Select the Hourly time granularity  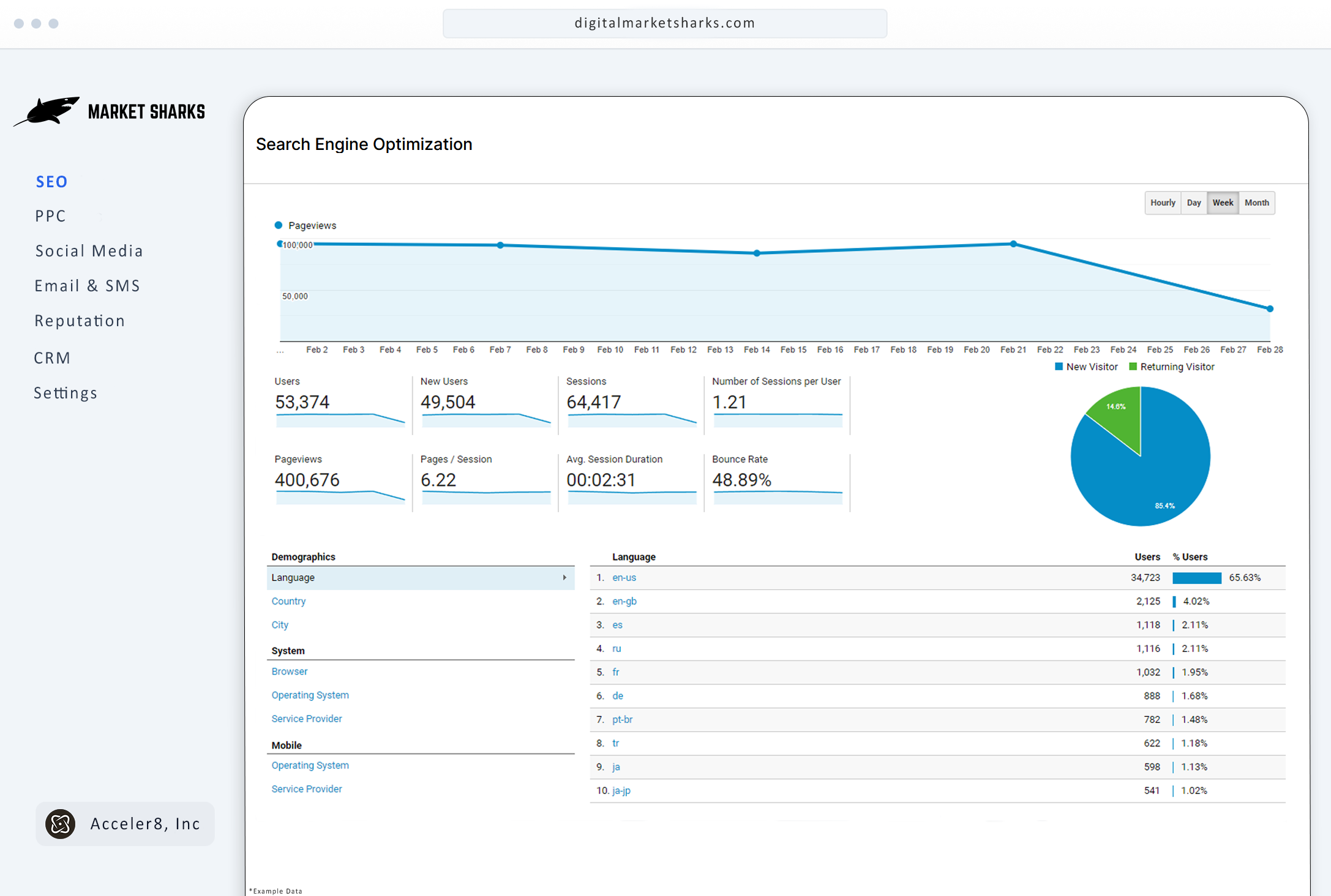(x=1163, y=203)
